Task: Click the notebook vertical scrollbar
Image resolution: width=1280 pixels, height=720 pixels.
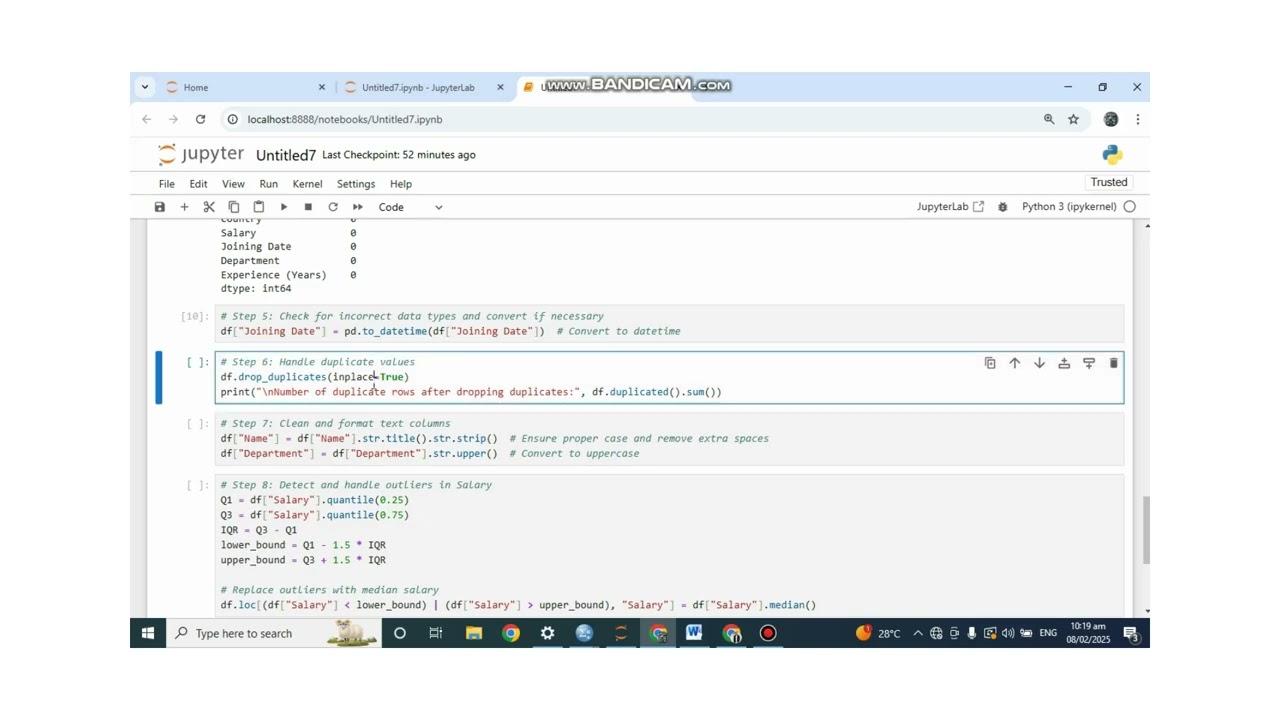Action: point(1146,530)
